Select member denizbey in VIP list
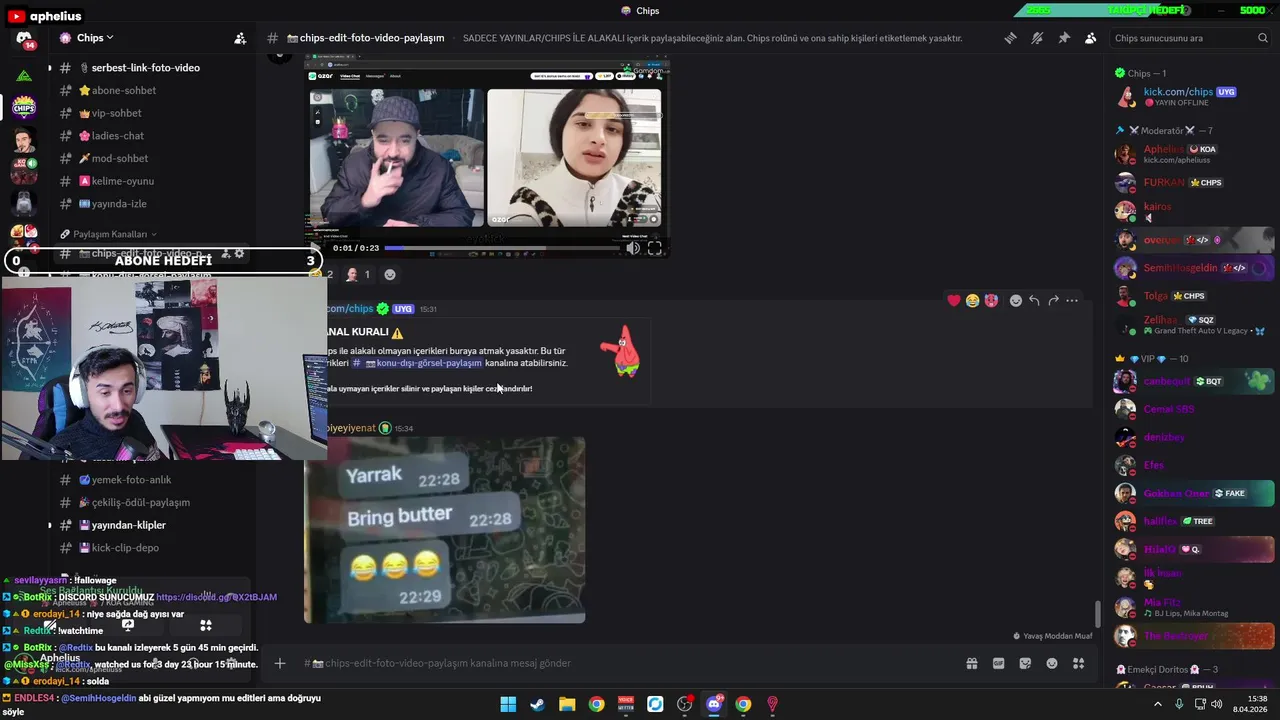This screenshot has width=1280, height=720. [1190, 437]
